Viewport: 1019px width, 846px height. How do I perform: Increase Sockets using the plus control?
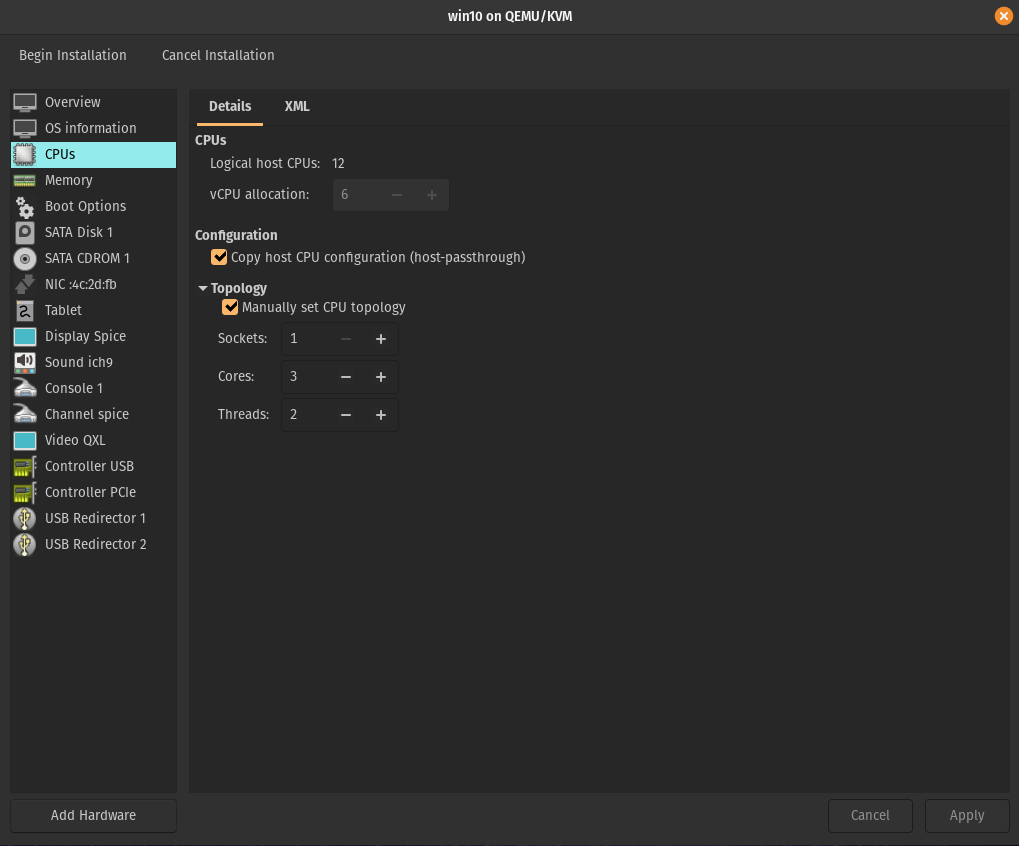380,339
